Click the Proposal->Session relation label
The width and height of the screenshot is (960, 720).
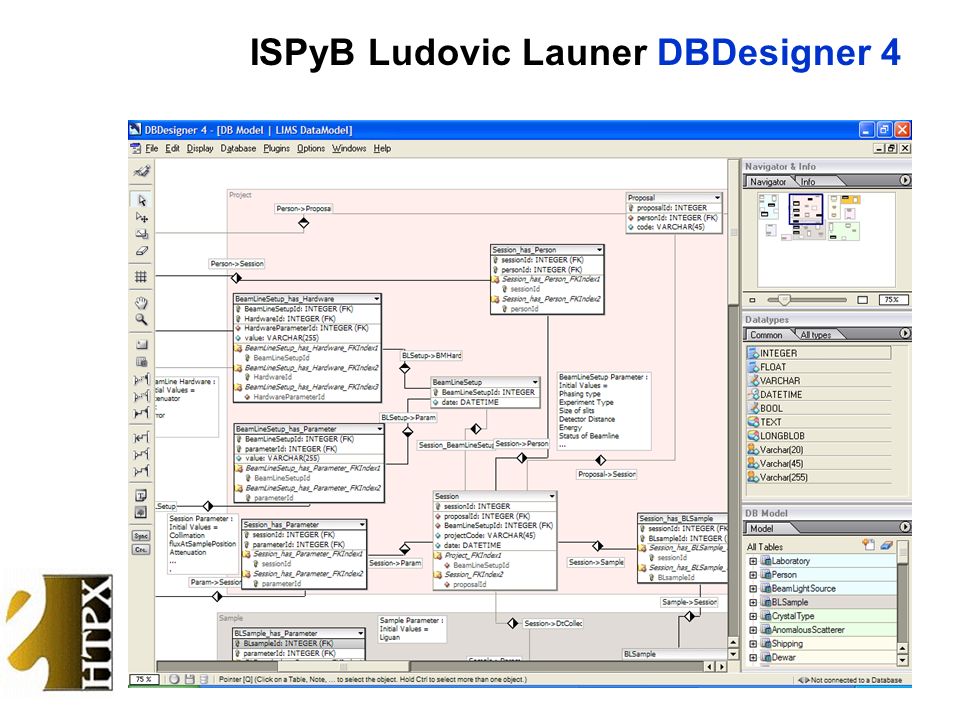[607, 474]
